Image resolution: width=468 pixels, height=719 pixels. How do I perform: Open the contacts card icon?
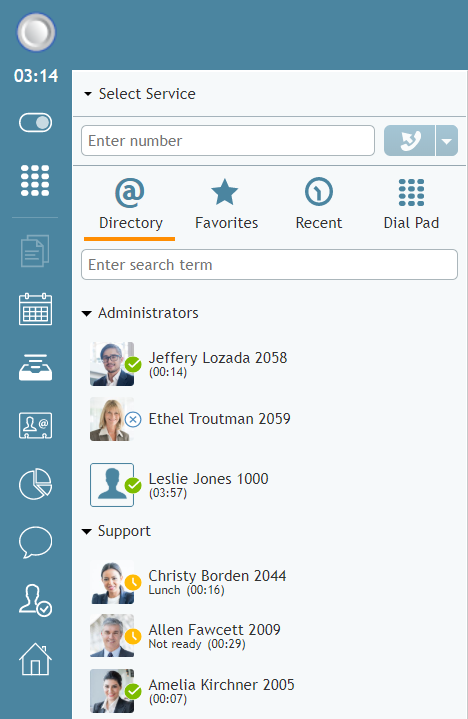35,426
